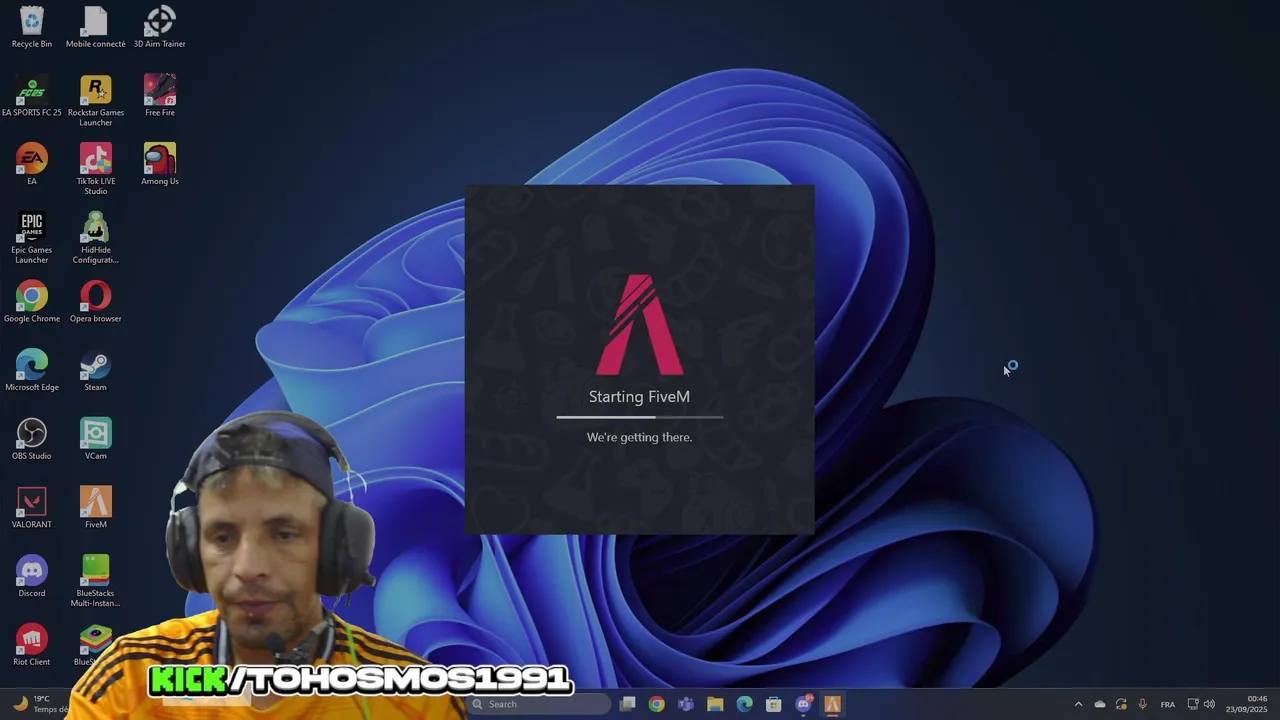This screenshot has width=1280, height=720.
Task: Select the Free Fire desktop icon
Action: pos(159,96)
